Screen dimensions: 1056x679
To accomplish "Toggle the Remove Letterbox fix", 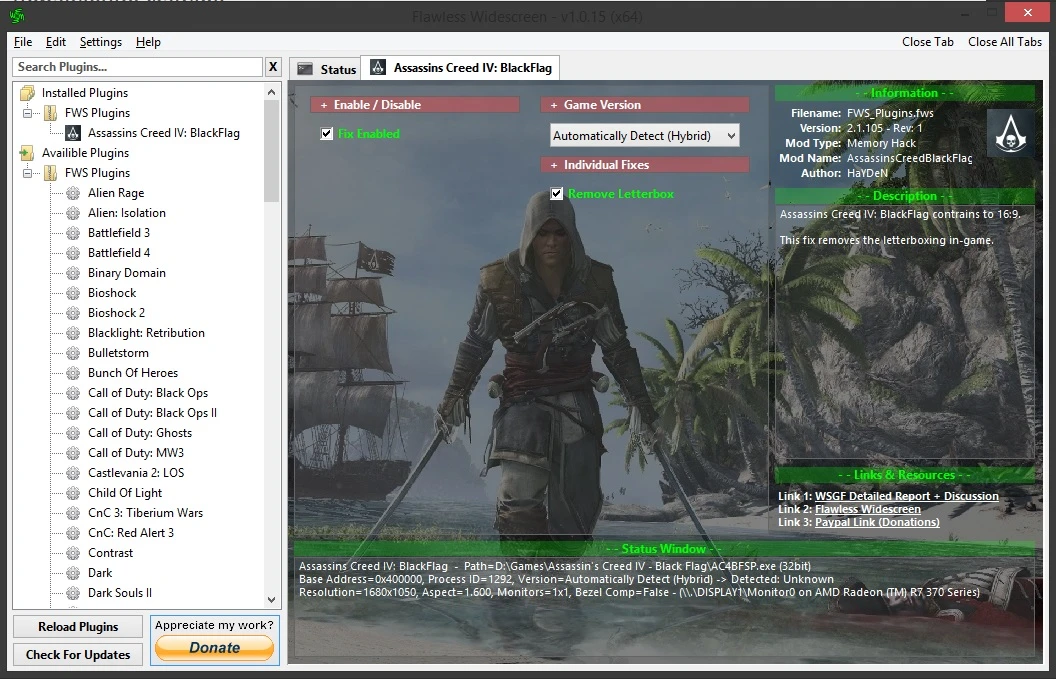I will [x=557, y=195].
